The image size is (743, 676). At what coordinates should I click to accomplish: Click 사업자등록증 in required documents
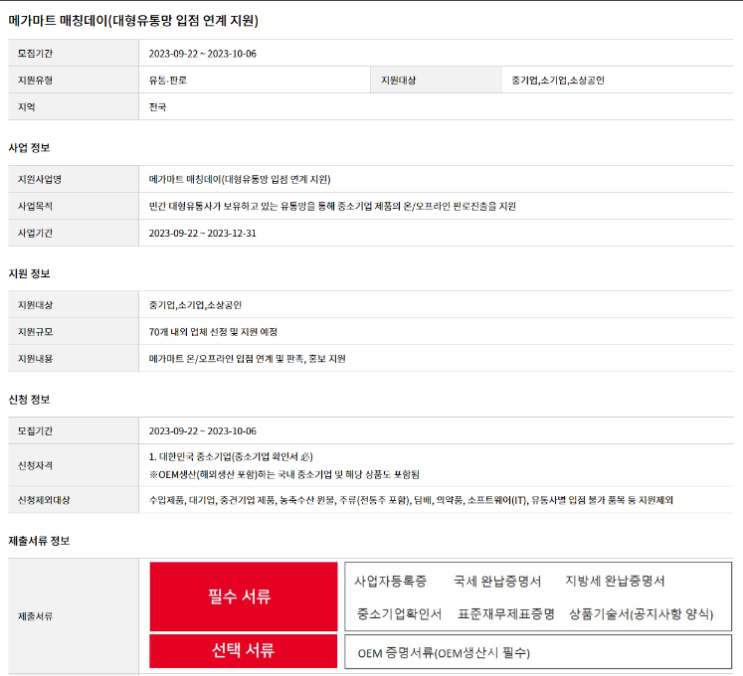coord(391,581)
